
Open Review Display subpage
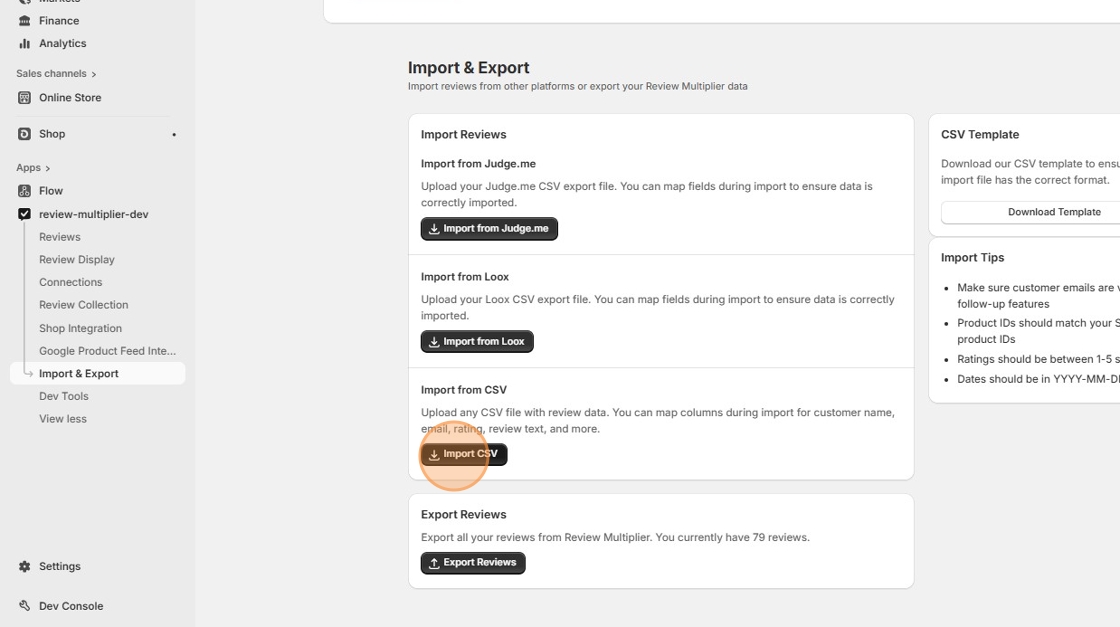click(x=76, y=260)
